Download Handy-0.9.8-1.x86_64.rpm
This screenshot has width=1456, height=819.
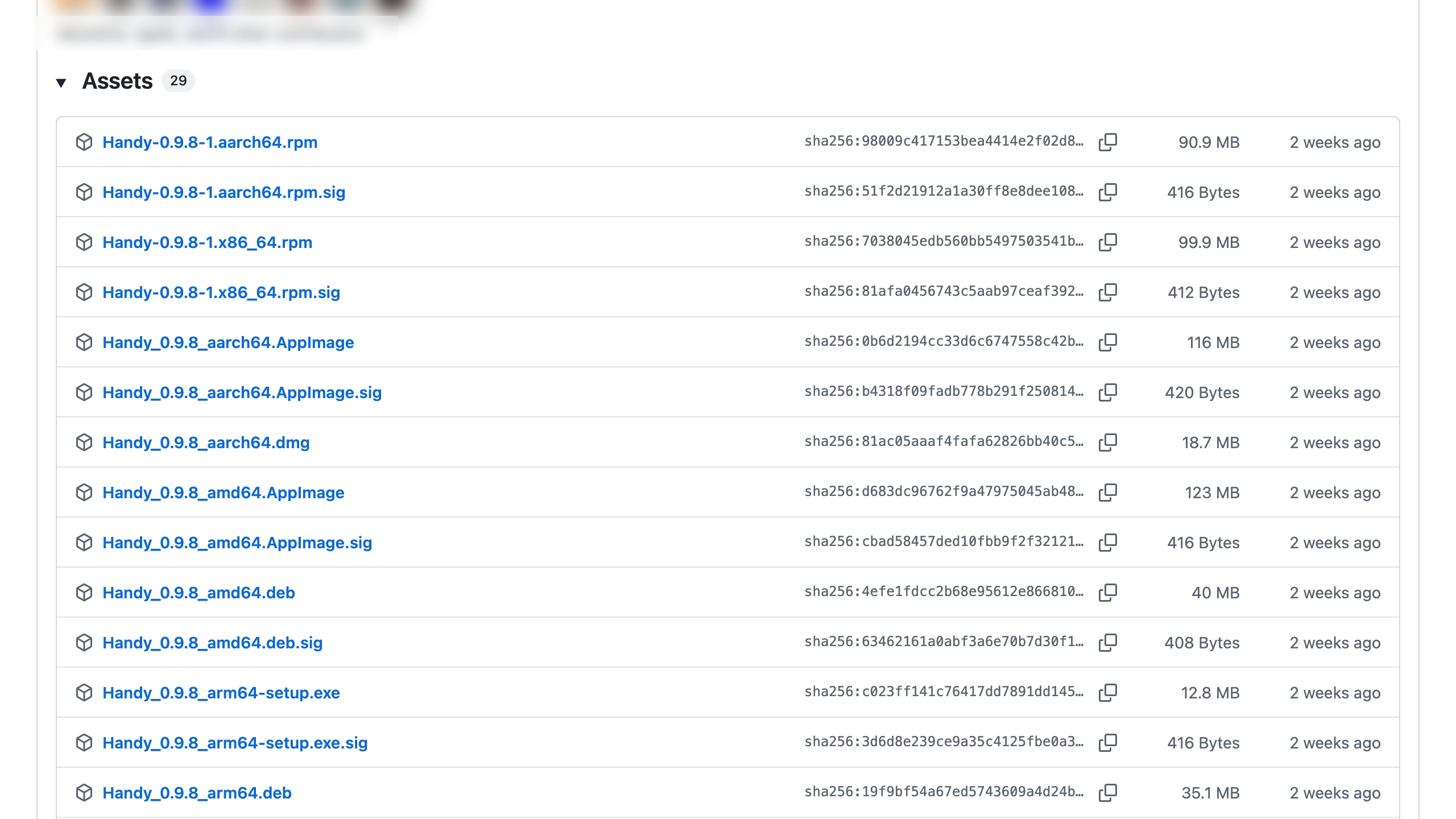click(x=207, y=242)
